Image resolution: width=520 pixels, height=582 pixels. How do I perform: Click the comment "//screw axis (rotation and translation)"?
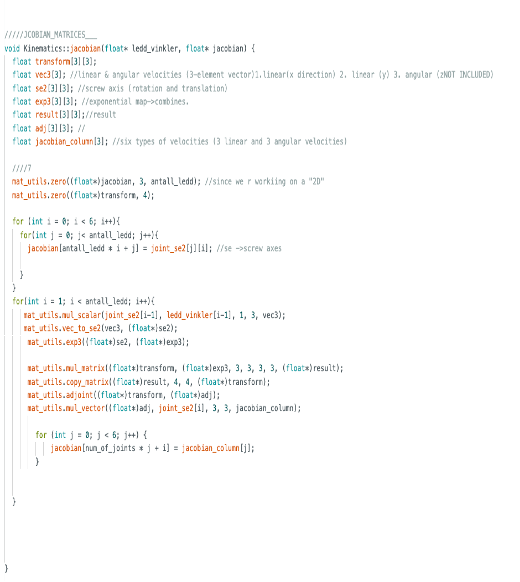click(153, 88)
